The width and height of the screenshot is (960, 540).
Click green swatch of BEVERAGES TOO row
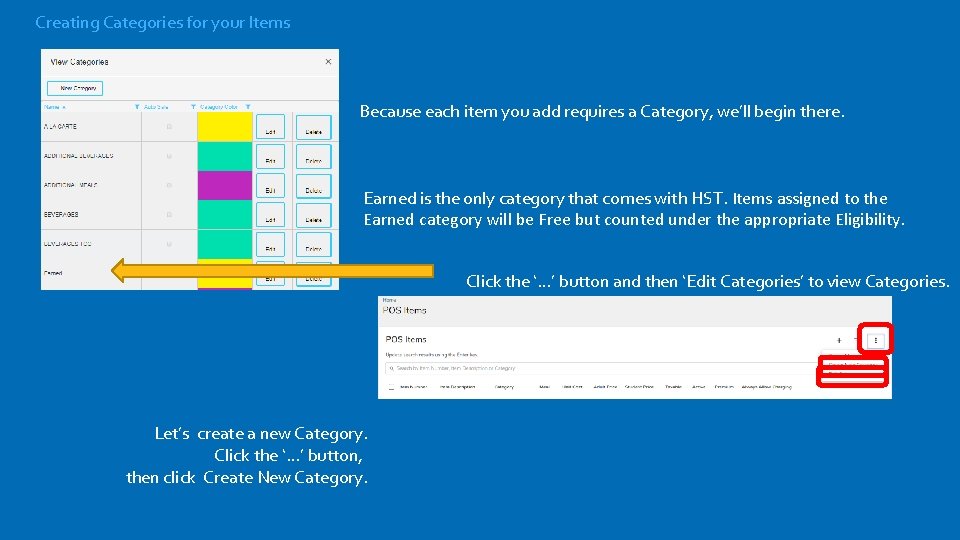point(225,244)
